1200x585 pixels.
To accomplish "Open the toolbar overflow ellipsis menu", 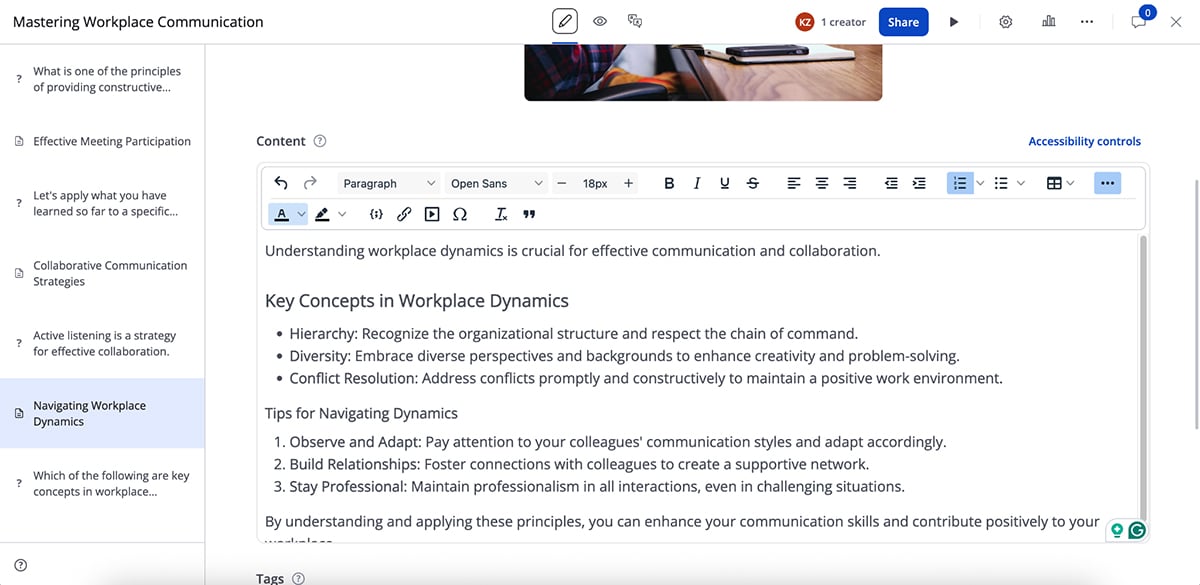I will coord(1107,182).
